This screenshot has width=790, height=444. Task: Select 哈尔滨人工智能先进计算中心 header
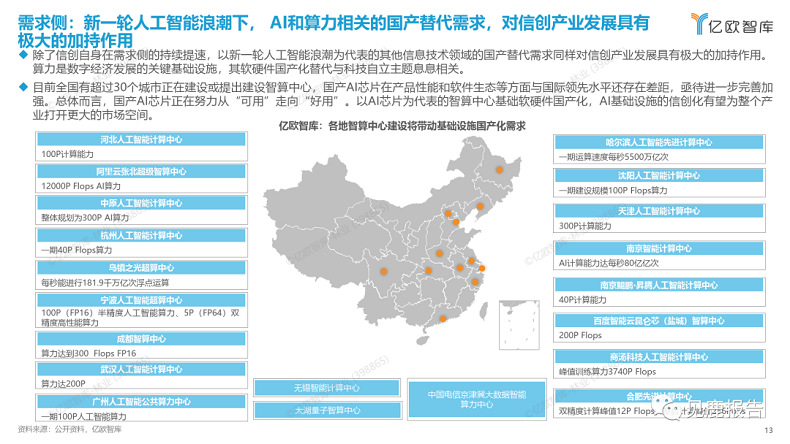[657, 143]
